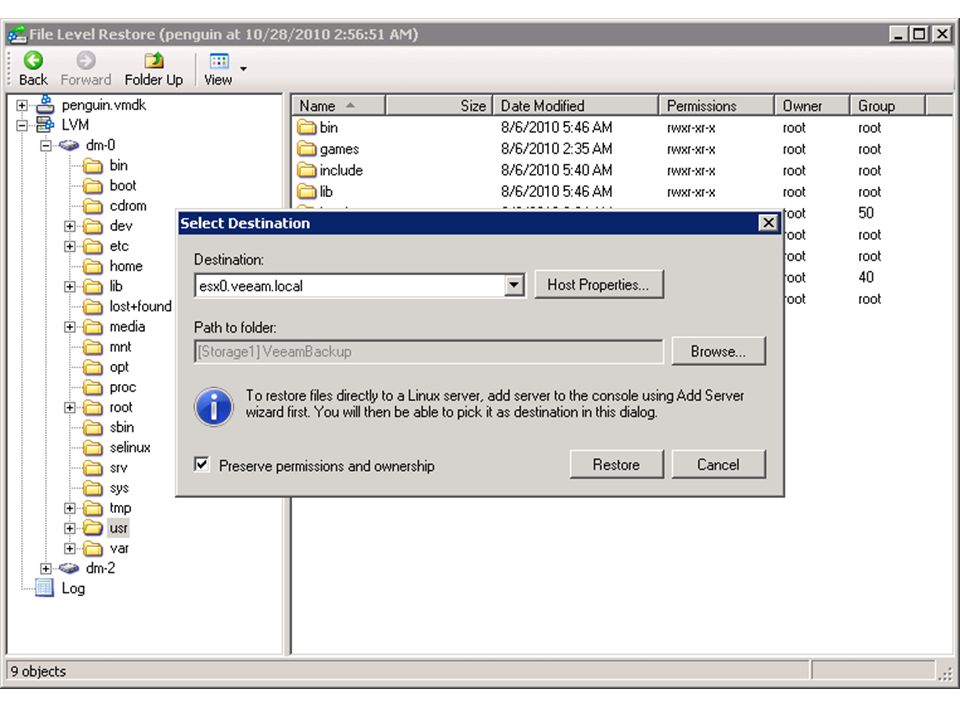Image resolution: width=960 pixels, height=720 pixels.
Task: Click the Forward toolbar icon
Action: 86,60
